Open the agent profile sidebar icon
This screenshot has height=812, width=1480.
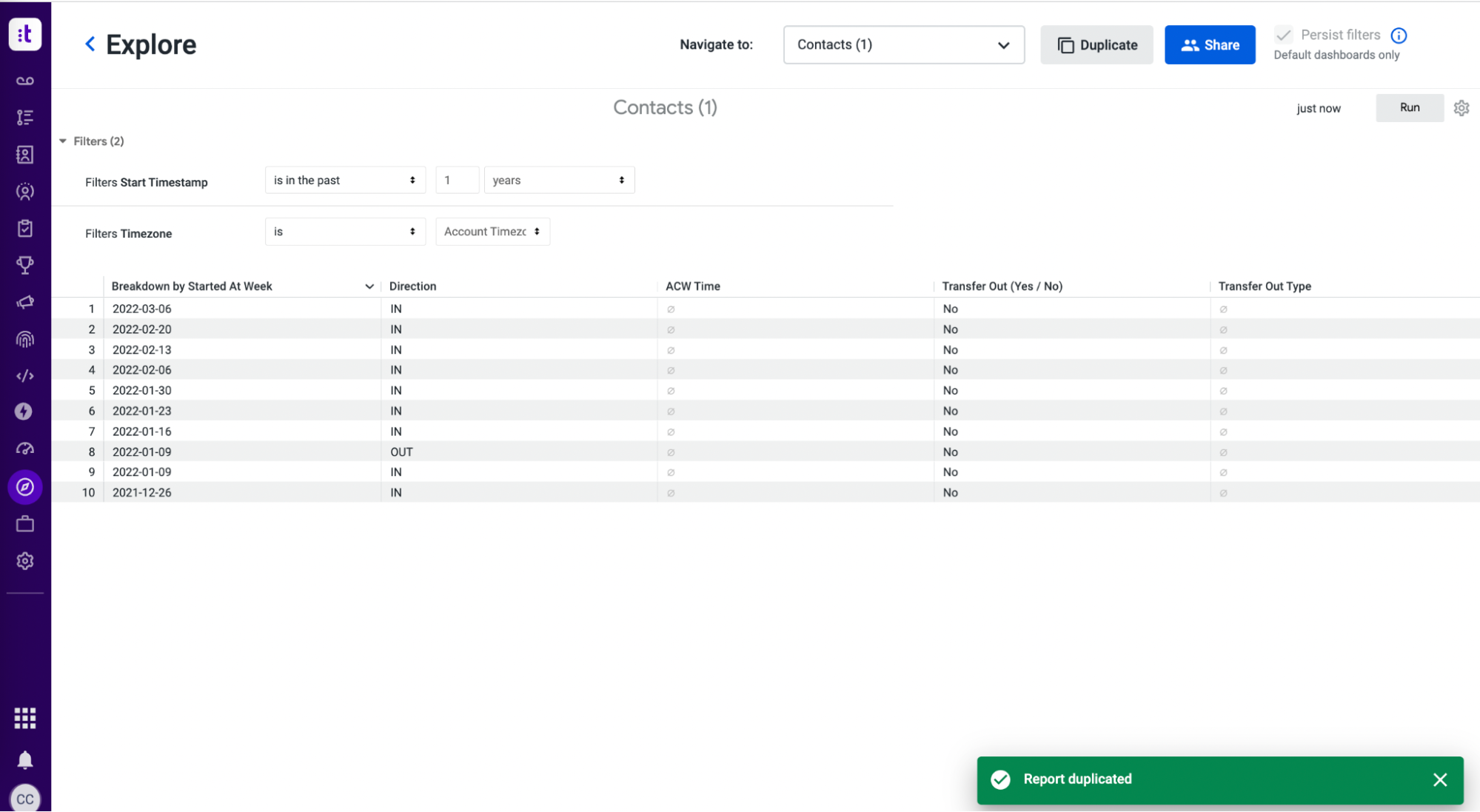[25, 192]
